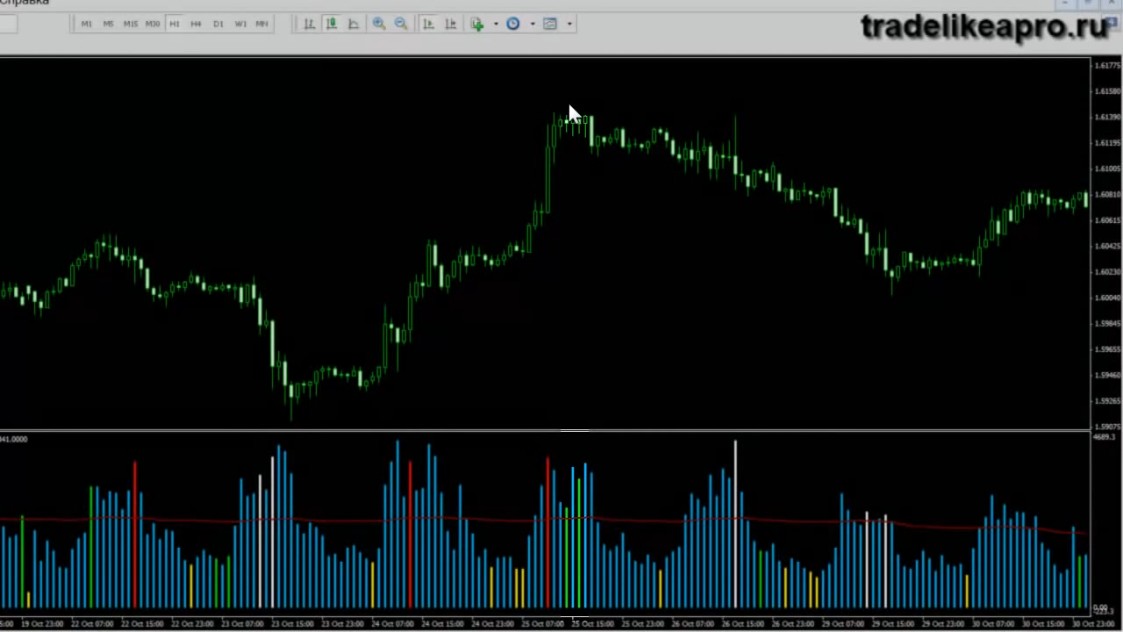Zoom in on the chart
This screenshot has height=632, width=1123.
pos(379,24)
